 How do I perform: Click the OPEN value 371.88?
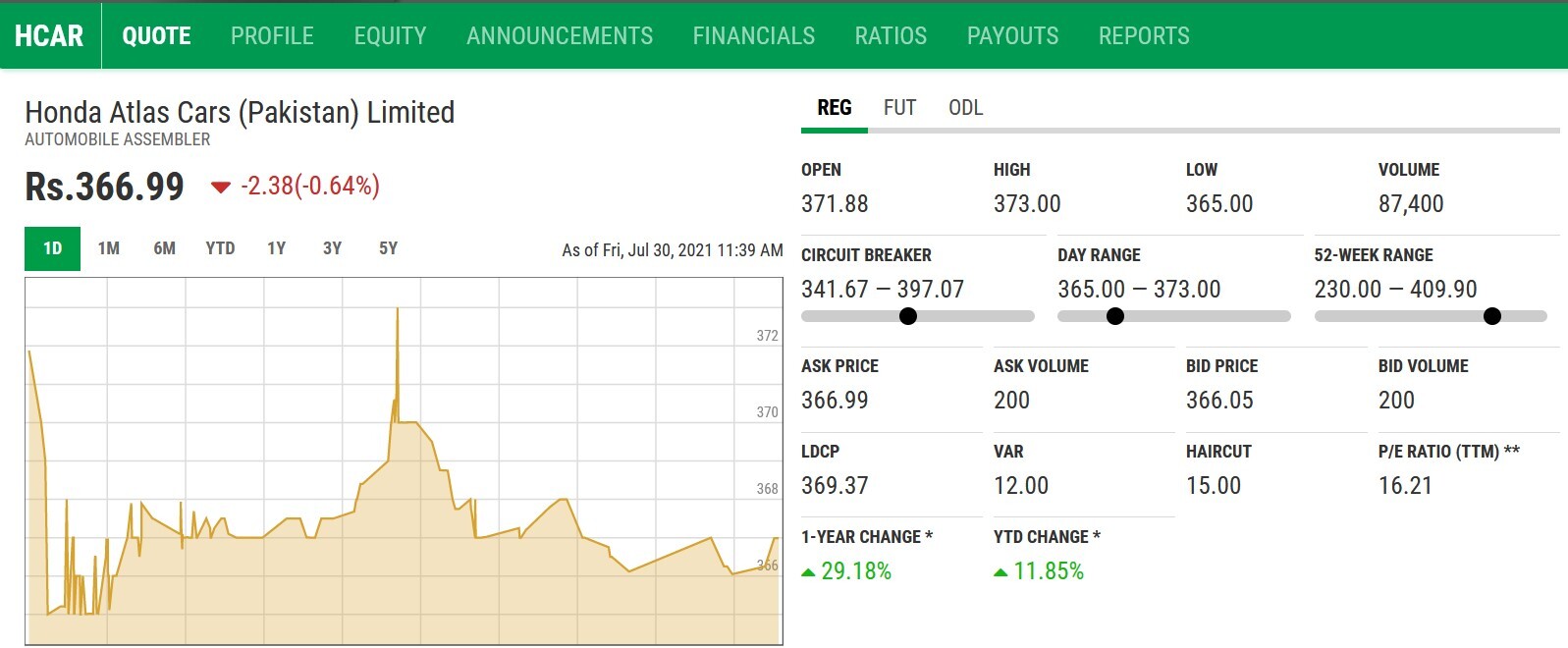pos(835,204)
